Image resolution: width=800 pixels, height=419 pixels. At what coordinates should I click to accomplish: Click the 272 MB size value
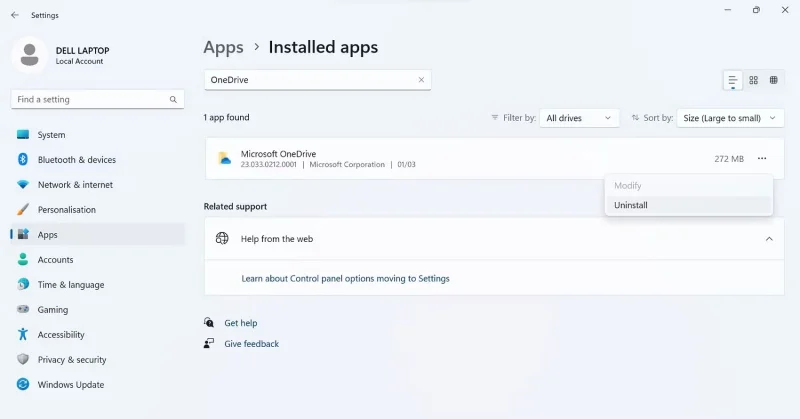729,159
